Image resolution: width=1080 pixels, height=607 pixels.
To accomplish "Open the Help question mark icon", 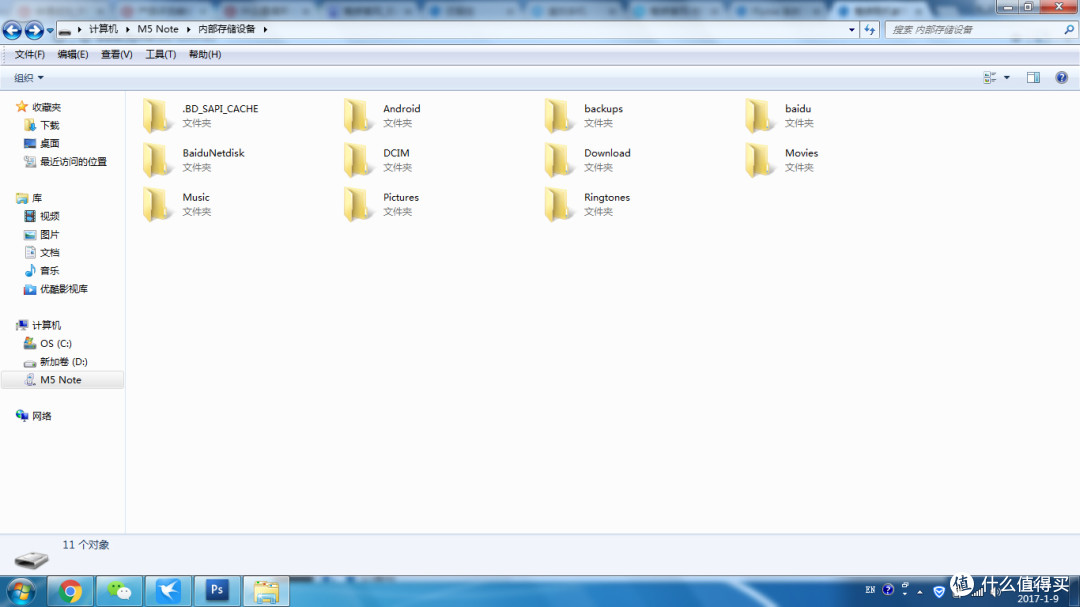I will pyautogui.click(x=1061, y=78).
